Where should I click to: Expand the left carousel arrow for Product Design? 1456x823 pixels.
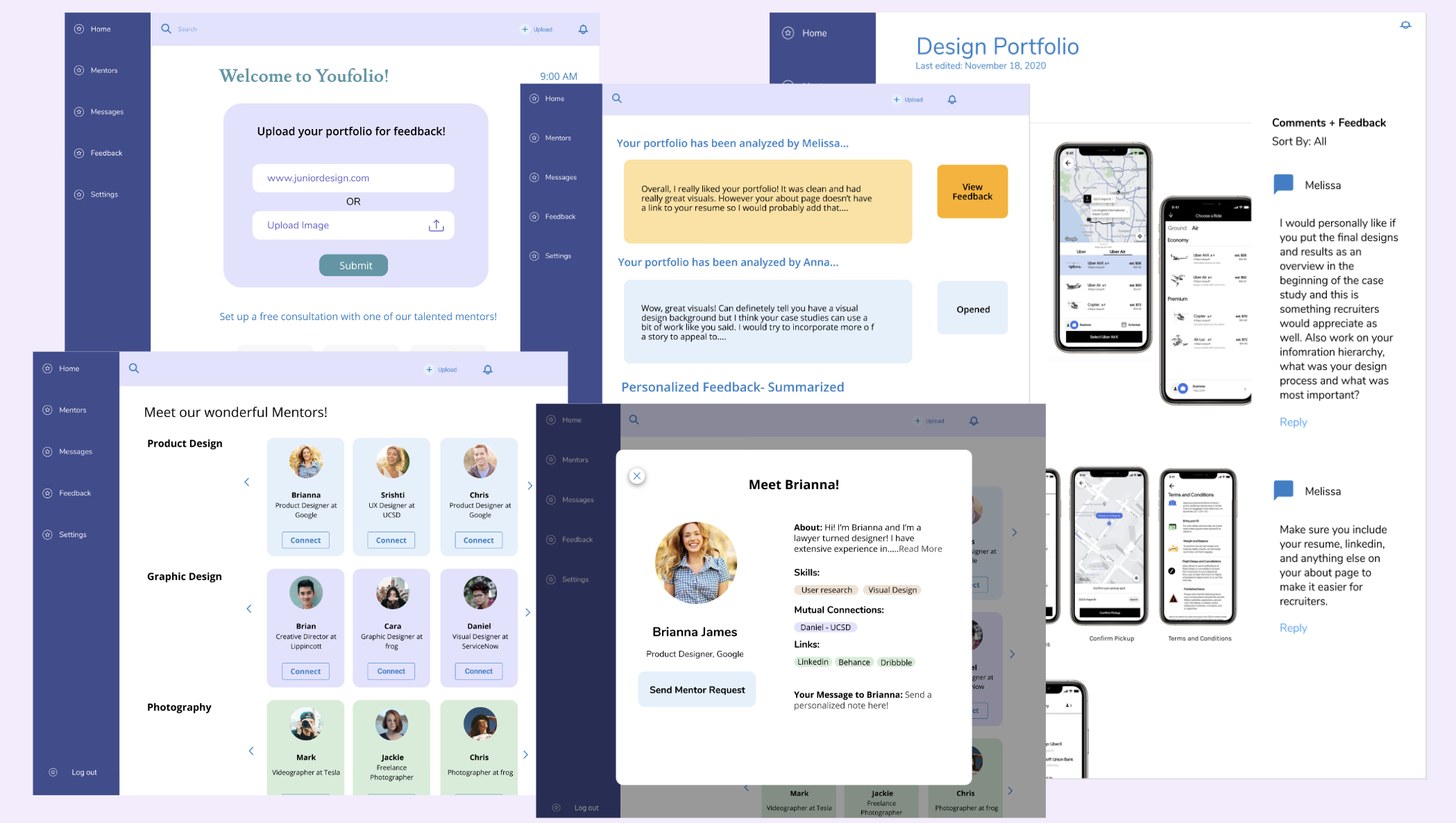point(248,481)
